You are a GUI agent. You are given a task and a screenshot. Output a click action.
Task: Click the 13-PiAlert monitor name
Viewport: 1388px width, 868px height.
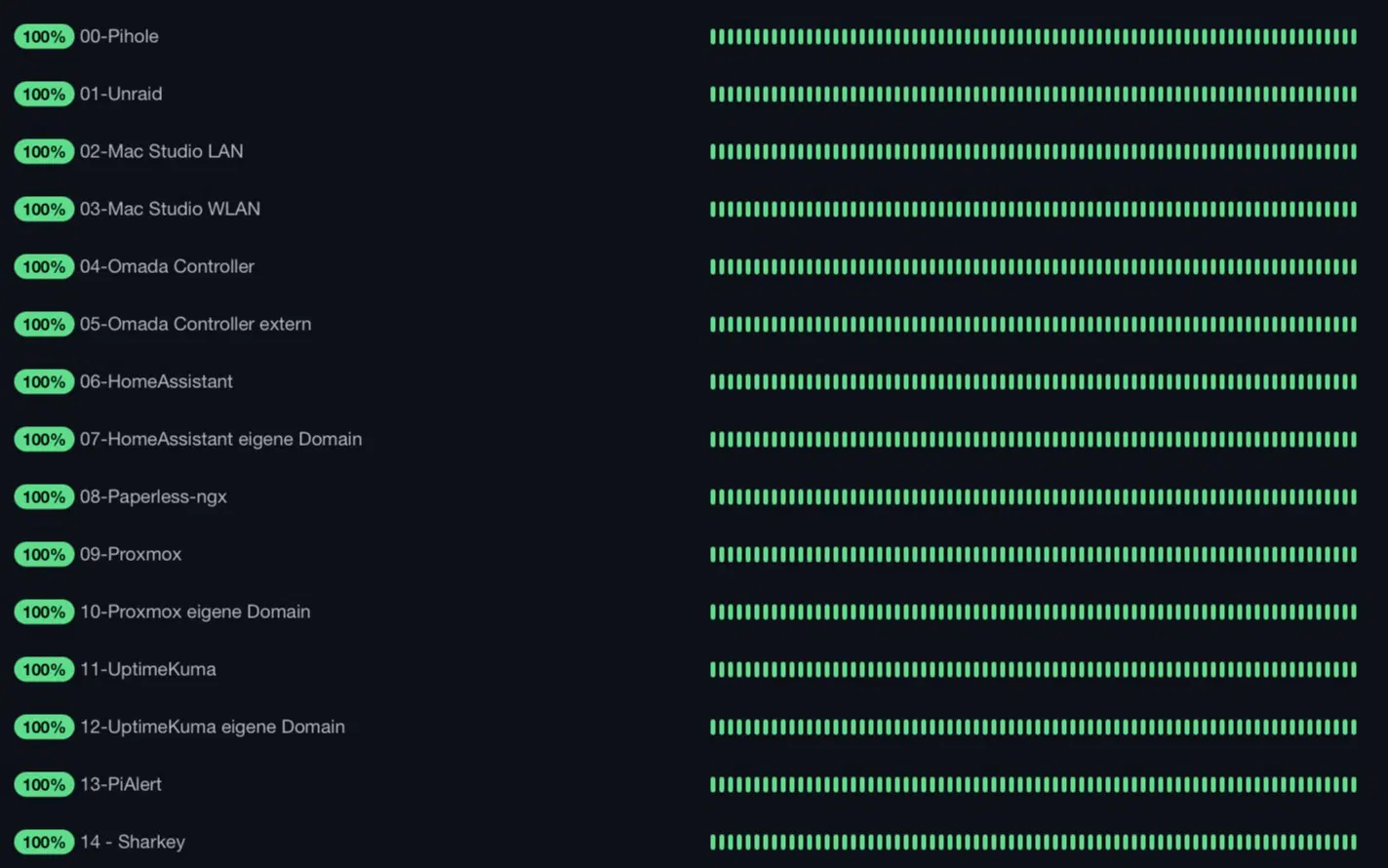[x=121, y=785]
